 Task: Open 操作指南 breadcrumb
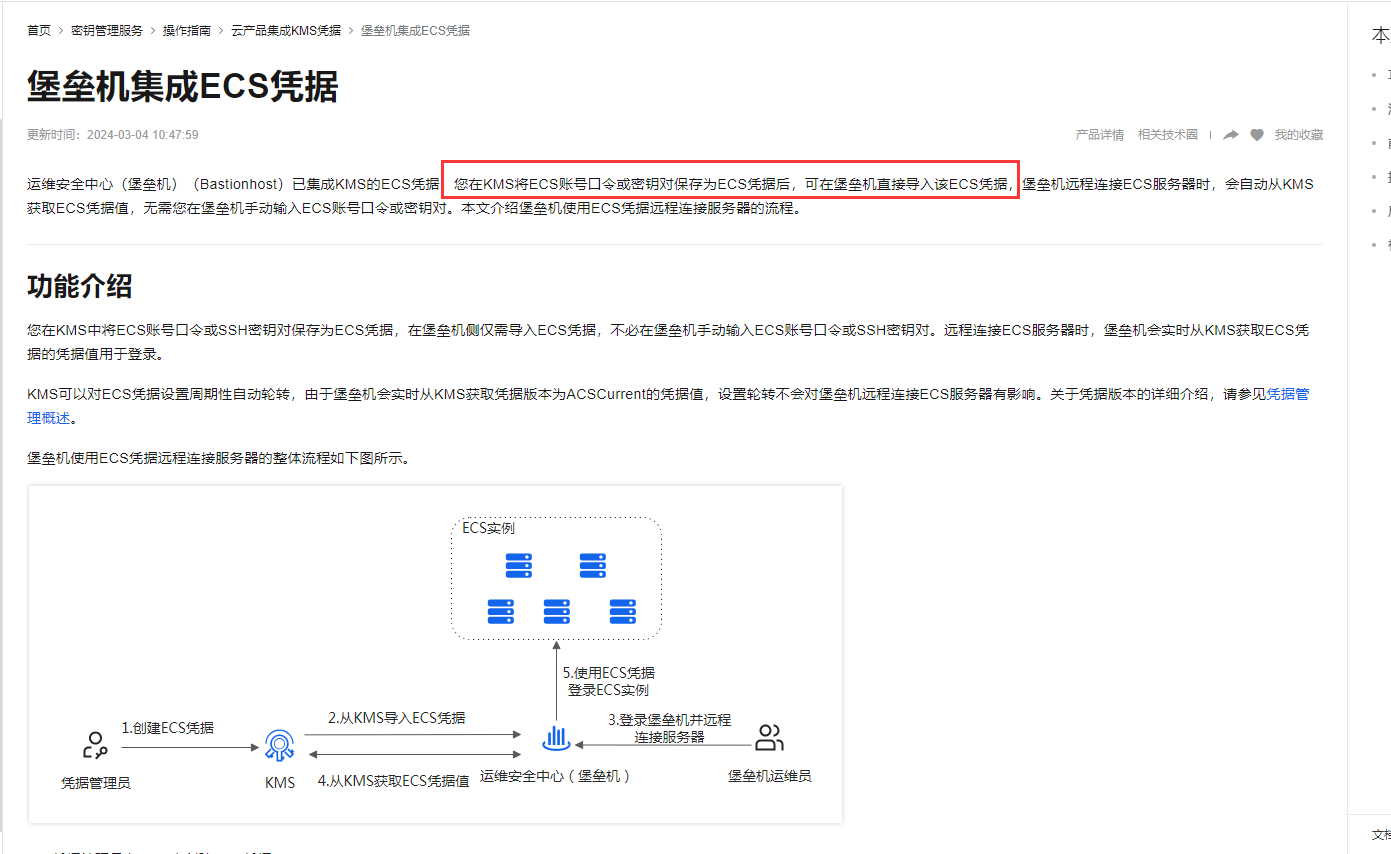pyautogui.click(x=187, y=31)
